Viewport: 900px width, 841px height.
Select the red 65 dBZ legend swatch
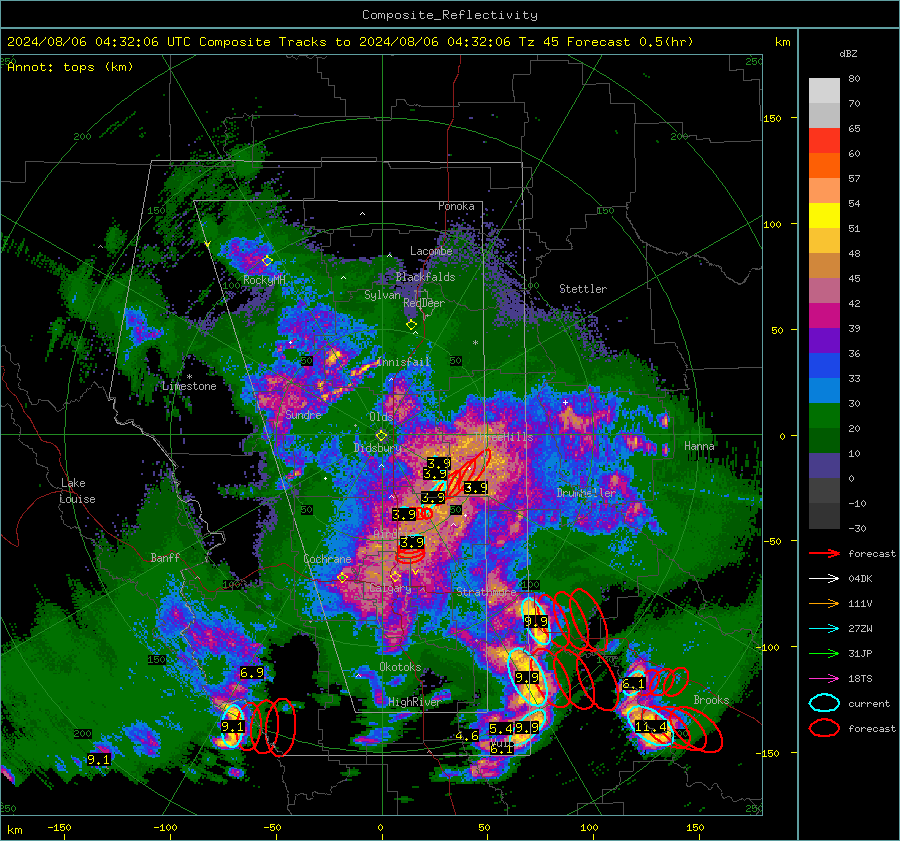[824, 141]
